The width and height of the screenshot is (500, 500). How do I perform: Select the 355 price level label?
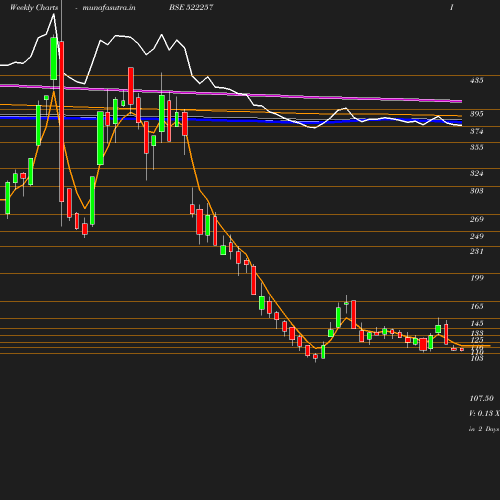click(476, 147)
